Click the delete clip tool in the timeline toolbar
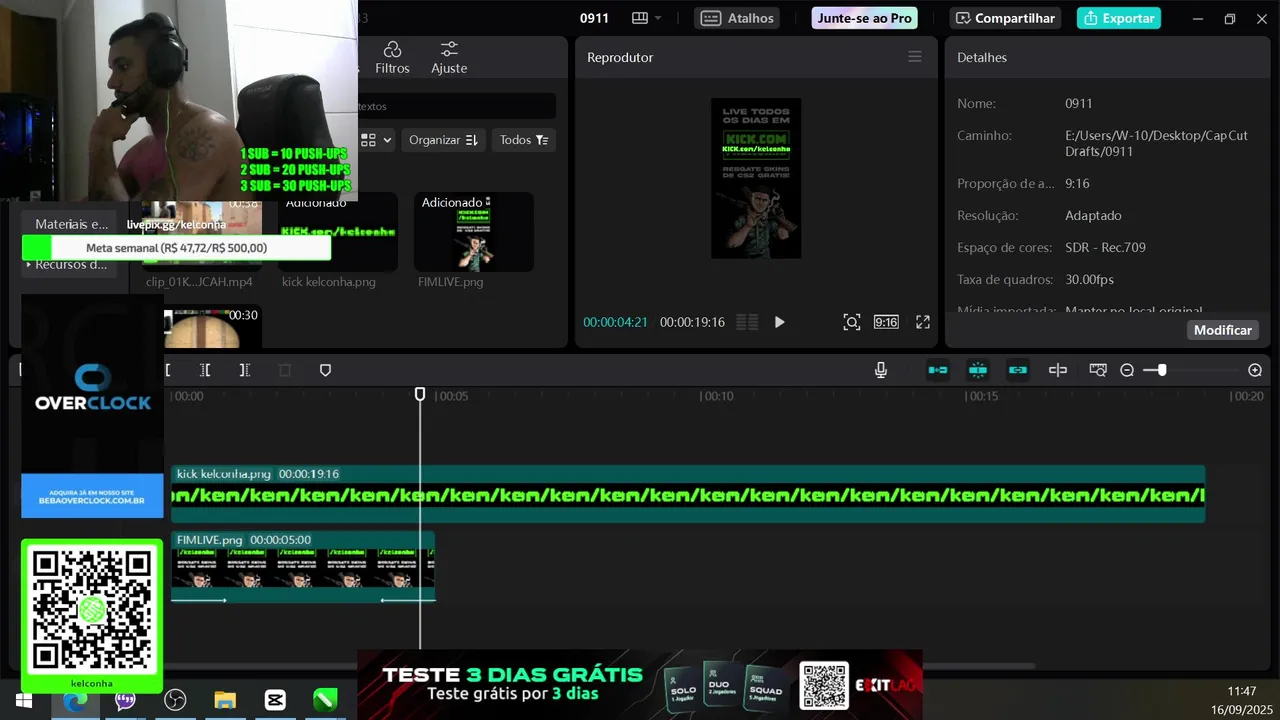The image size is (1280, 720). [x=285, y=370]
